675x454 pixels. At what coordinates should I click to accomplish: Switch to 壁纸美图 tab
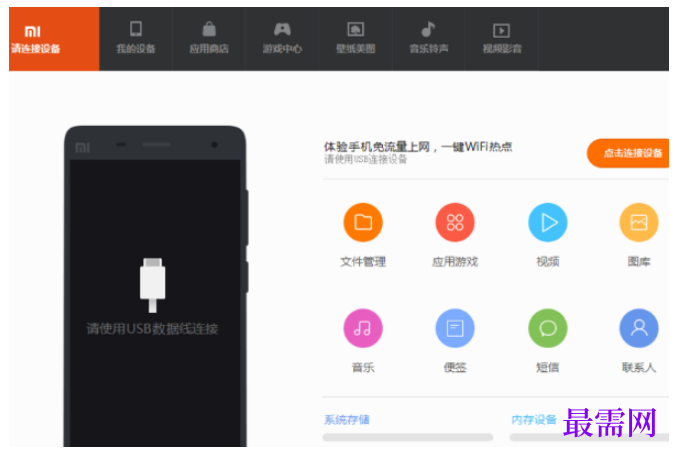coord(356,39)
